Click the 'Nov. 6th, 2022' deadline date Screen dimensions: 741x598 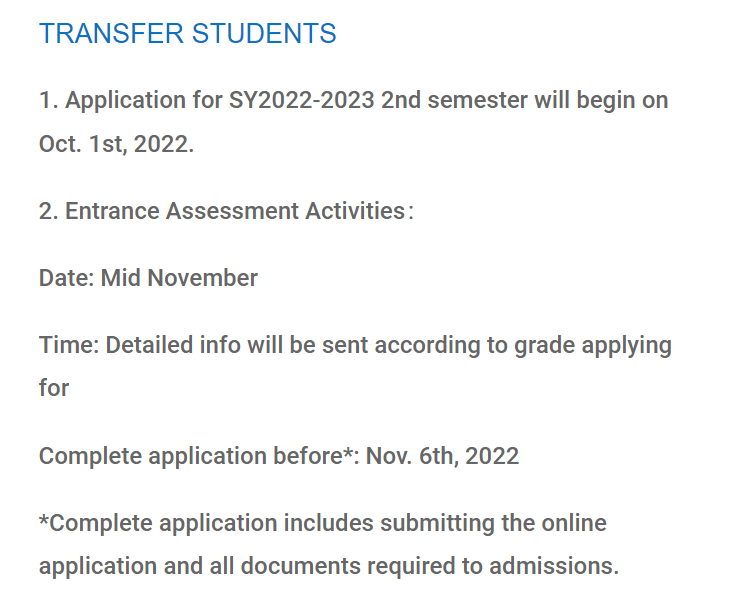(x=442, y=456)
